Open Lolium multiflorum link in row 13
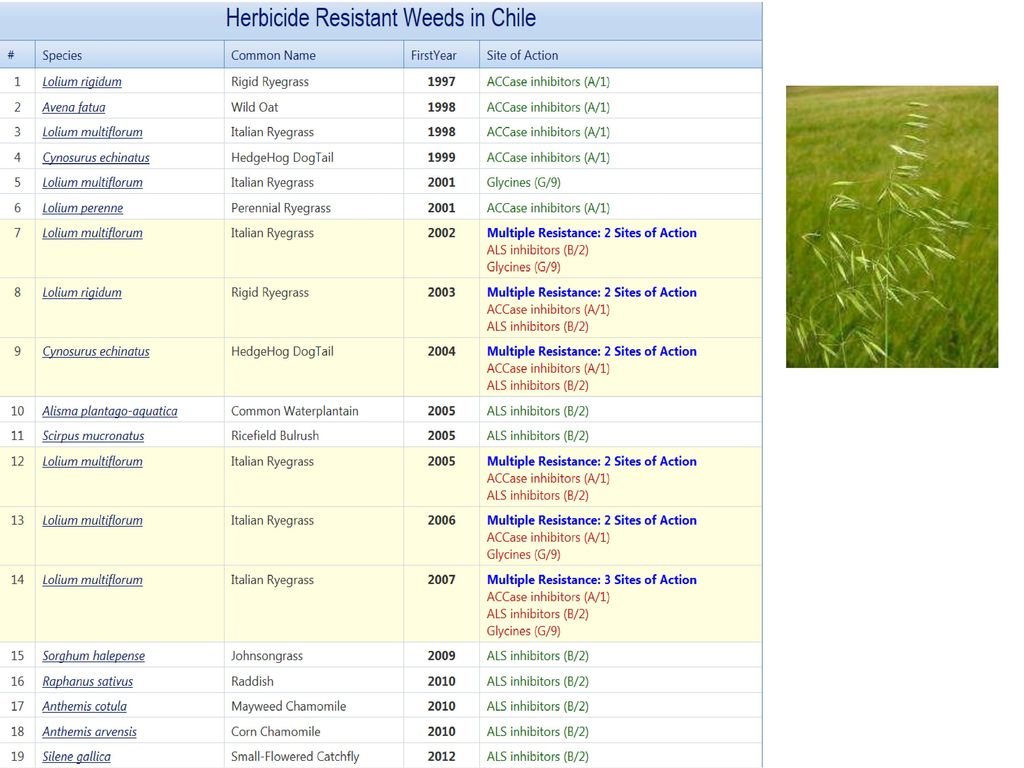1024x768 pixels. [92, 520]
